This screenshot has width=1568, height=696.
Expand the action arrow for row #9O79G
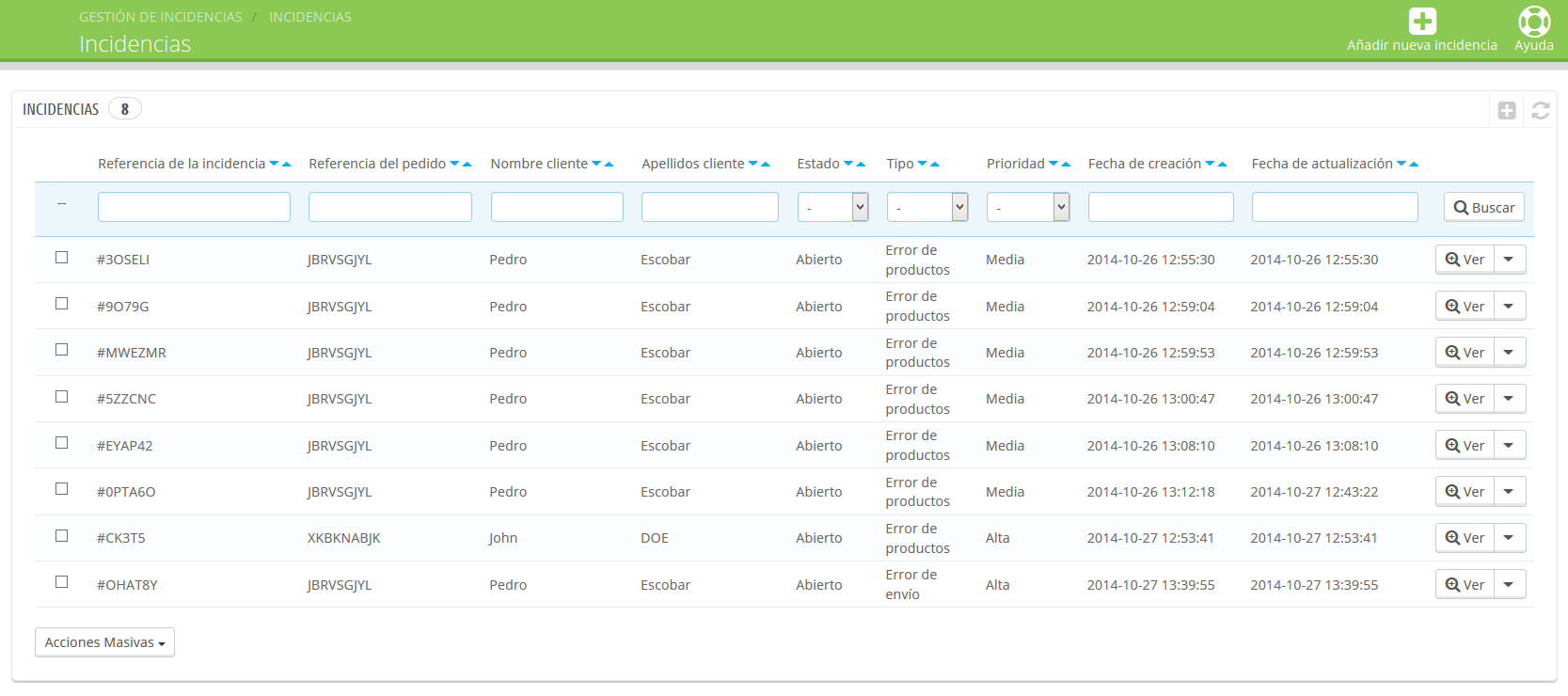click(1509, 306)
